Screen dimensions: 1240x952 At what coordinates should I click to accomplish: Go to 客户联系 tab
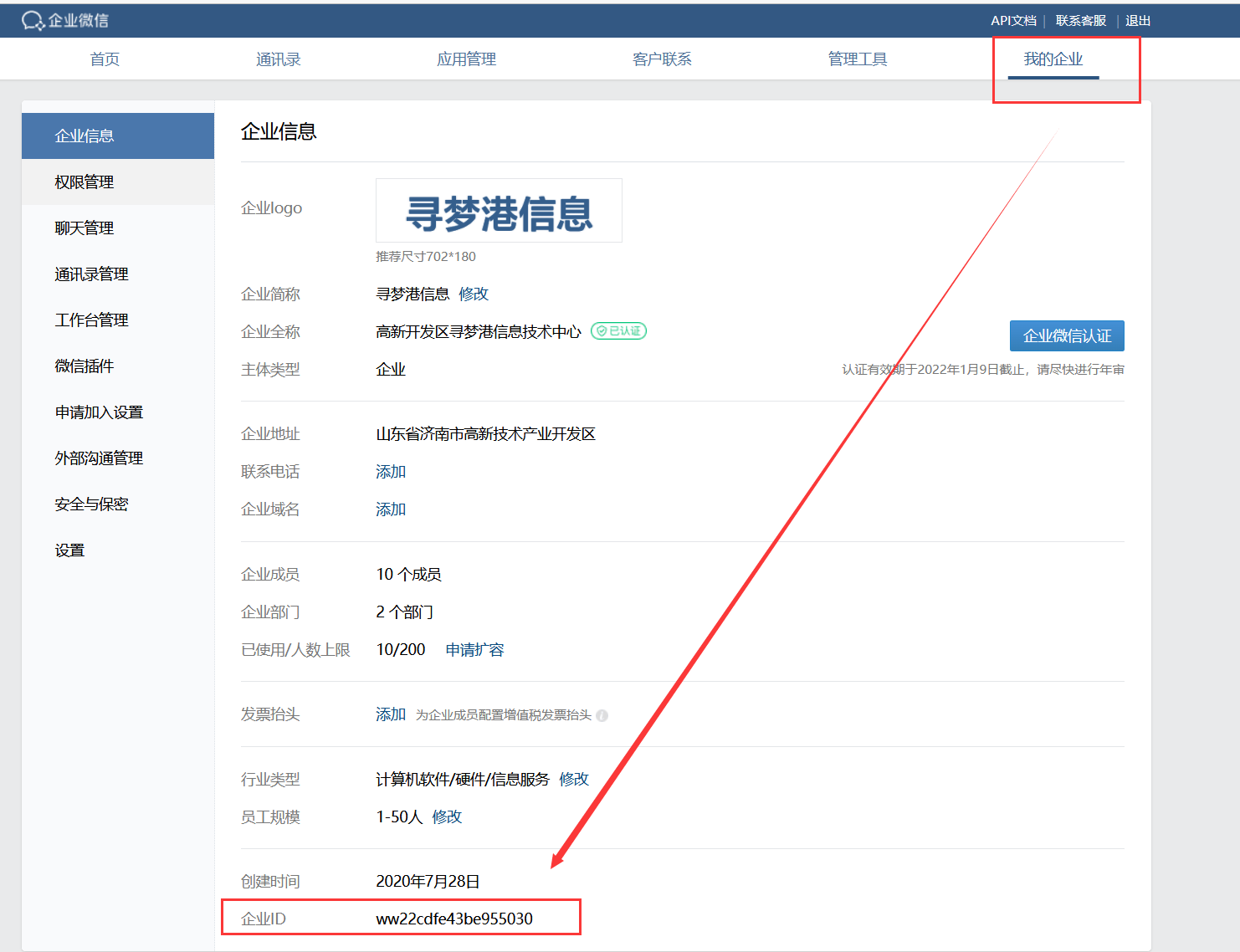662,59
